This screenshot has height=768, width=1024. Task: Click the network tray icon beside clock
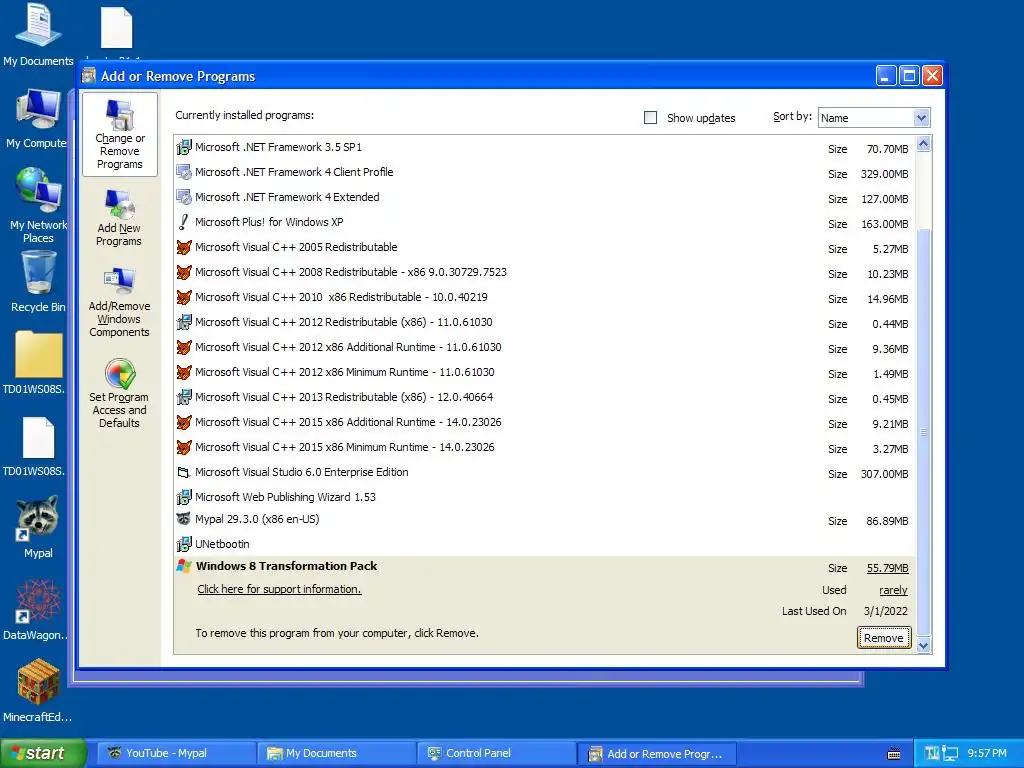coord(950,754)
